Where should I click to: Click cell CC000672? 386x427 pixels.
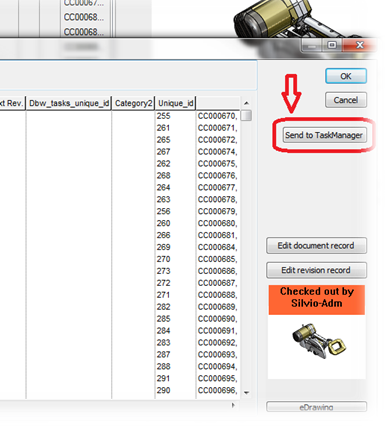coord(218,140)
